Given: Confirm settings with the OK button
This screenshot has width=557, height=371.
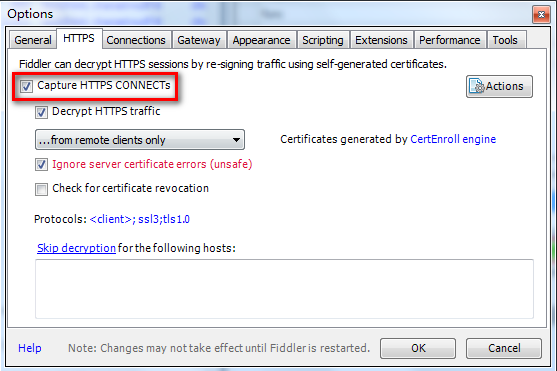Looking at the screenshot, I should click(x=418, y=348).
